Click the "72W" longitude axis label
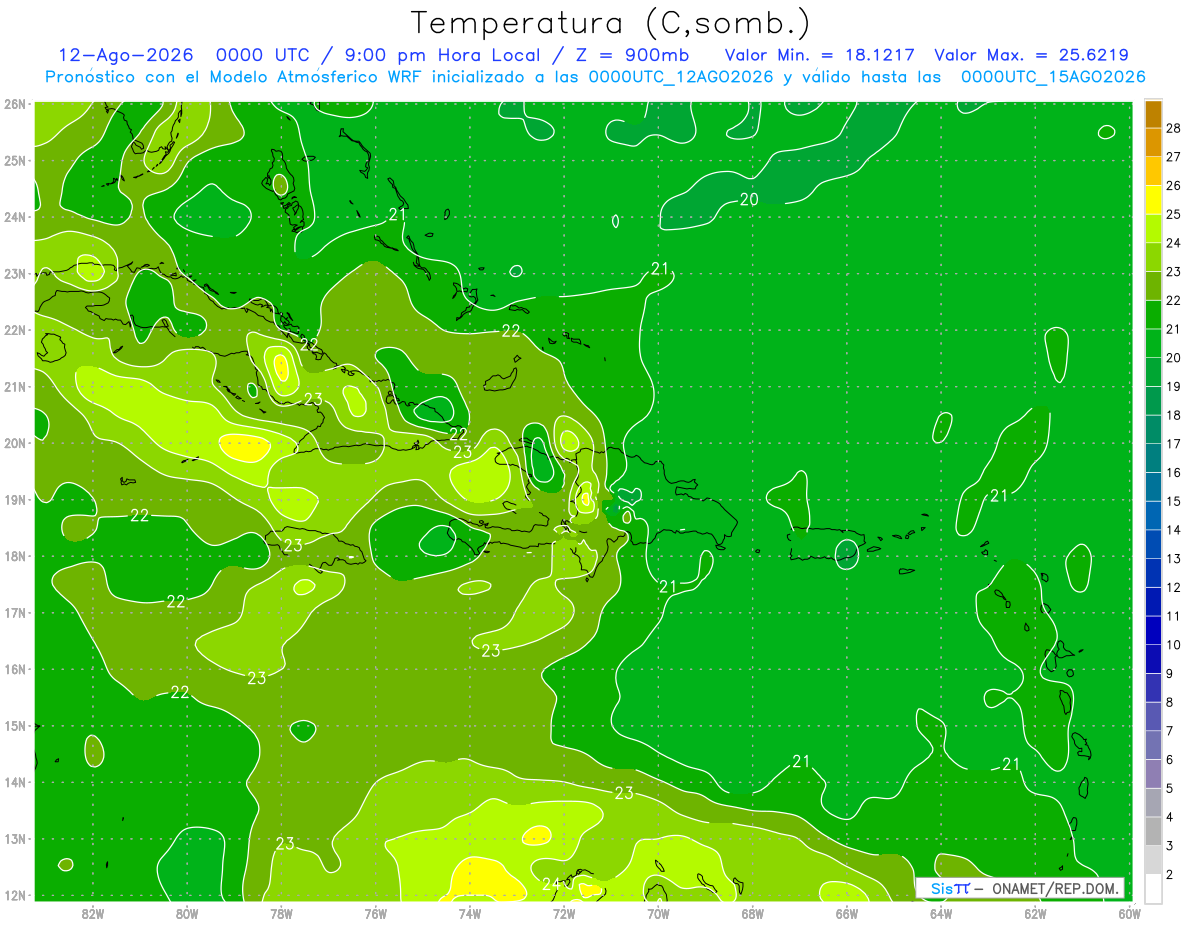 (x=564, y=912)
